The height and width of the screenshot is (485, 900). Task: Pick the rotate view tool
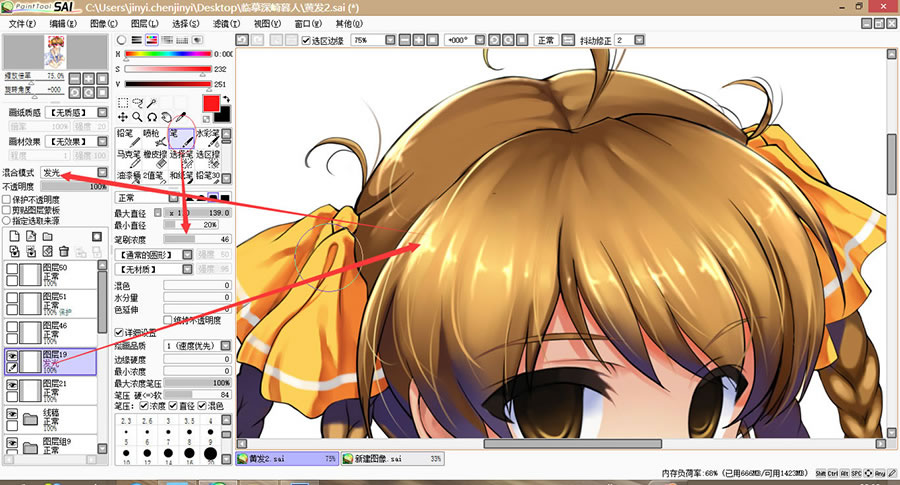[152, 117]
